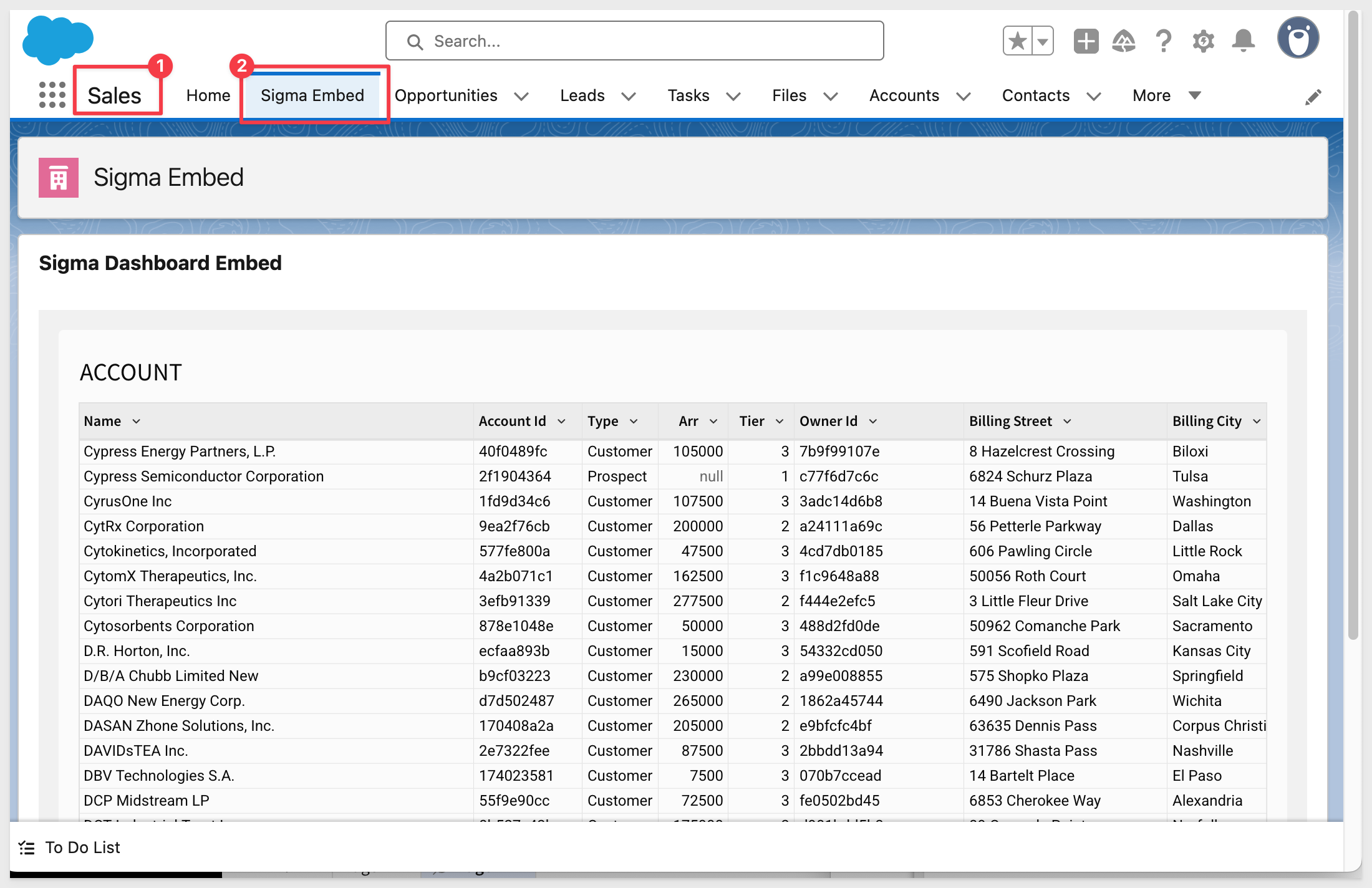
Task: Focus the global Search field
Action: (x=634, y=41)
